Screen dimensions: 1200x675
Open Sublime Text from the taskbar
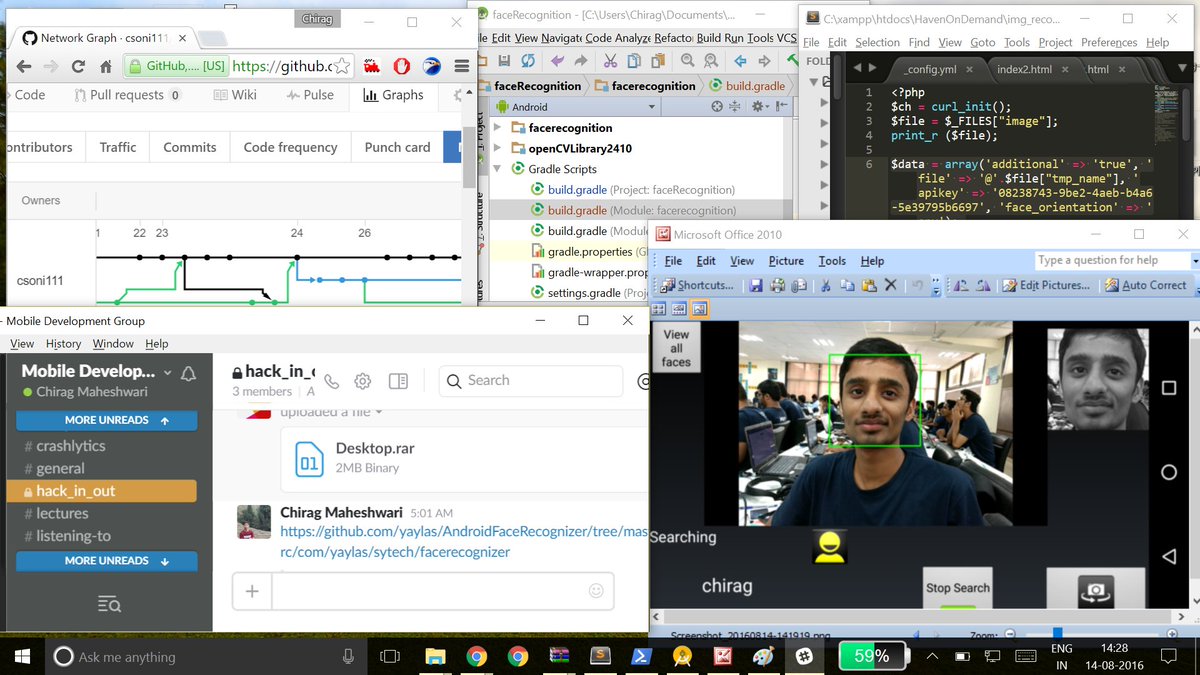(x=599, y=657)
